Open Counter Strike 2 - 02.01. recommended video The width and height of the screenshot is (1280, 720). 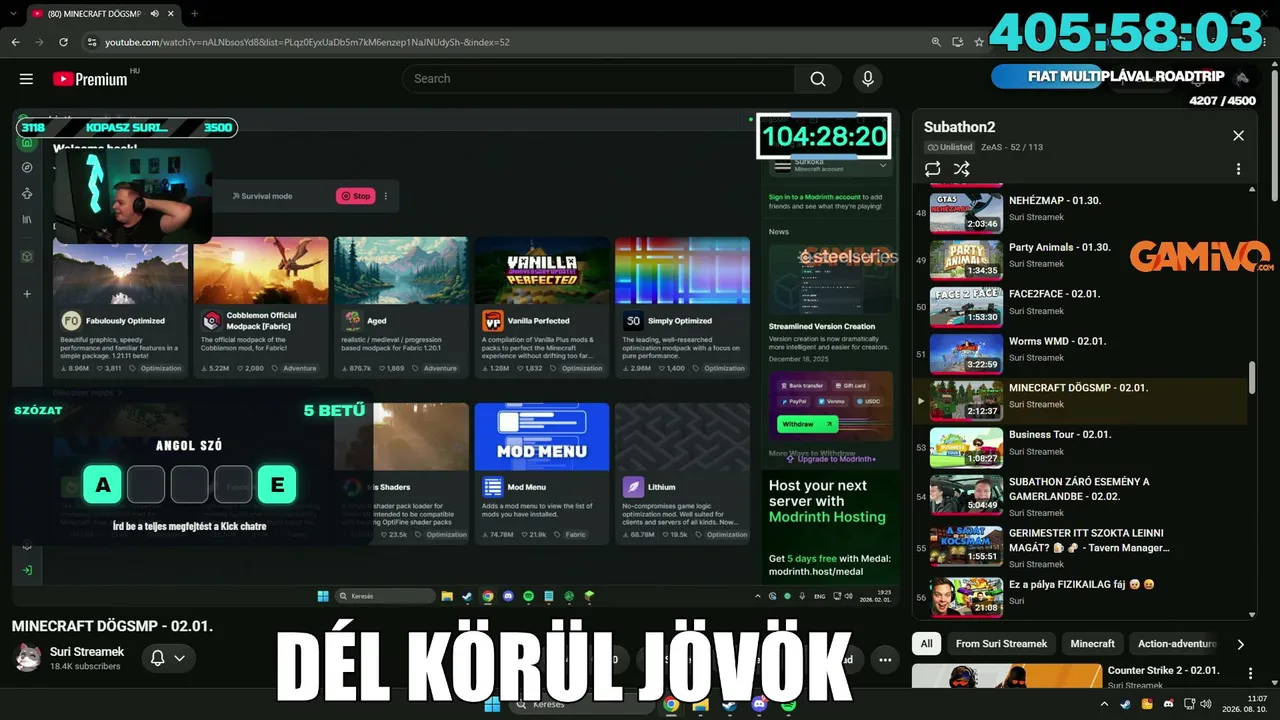tap(1163, 670)
